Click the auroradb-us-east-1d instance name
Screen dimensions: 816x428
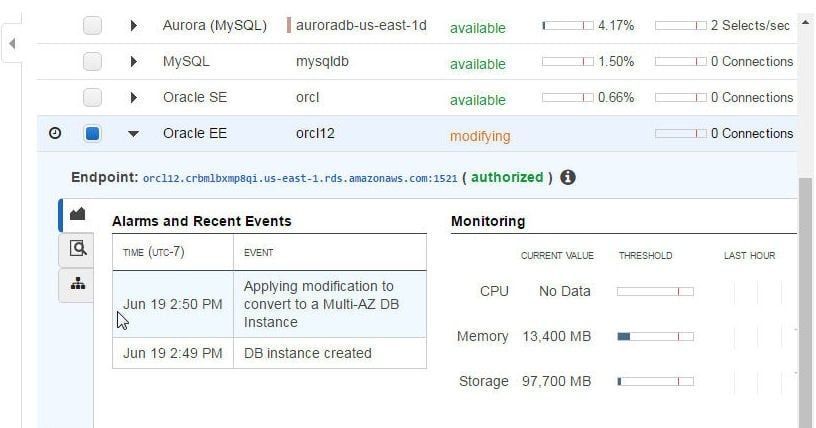click(x=361, y=26)
